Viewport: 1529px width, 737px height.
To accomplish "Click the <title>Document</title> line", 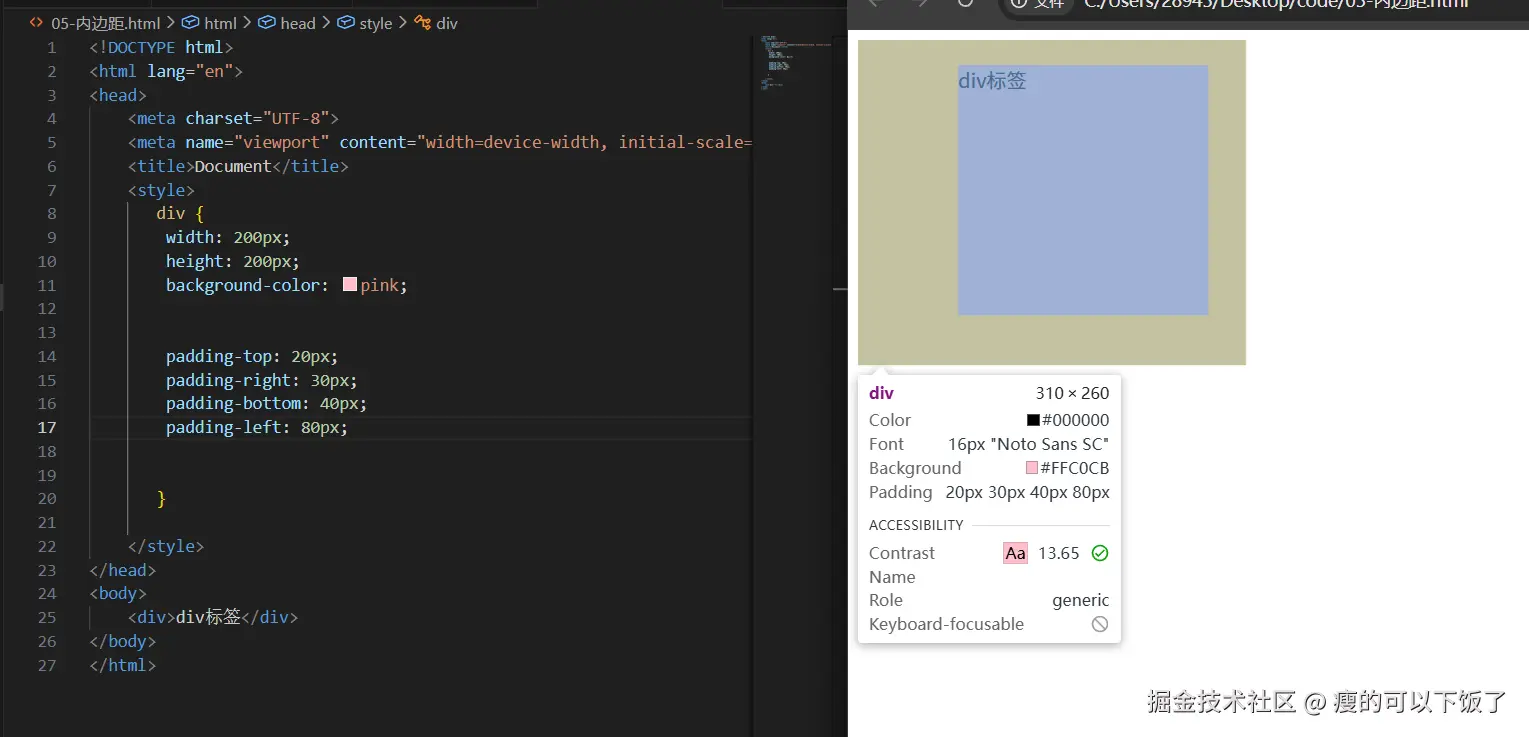I will [238, 166].
